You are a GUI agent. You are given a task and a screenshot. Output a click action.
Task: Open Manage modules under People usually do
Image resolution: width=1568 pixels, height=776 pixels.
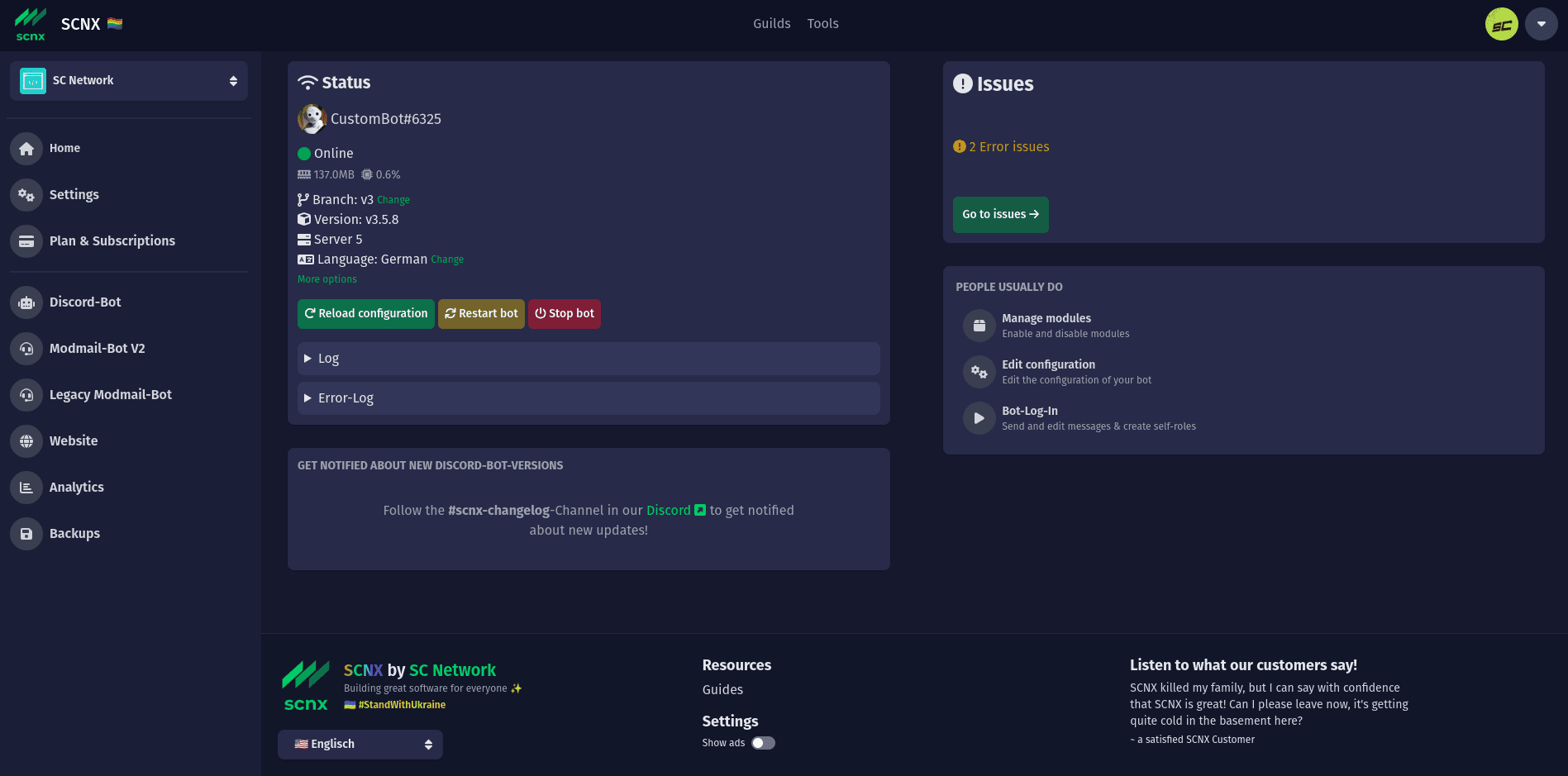tap(1046, 318)
